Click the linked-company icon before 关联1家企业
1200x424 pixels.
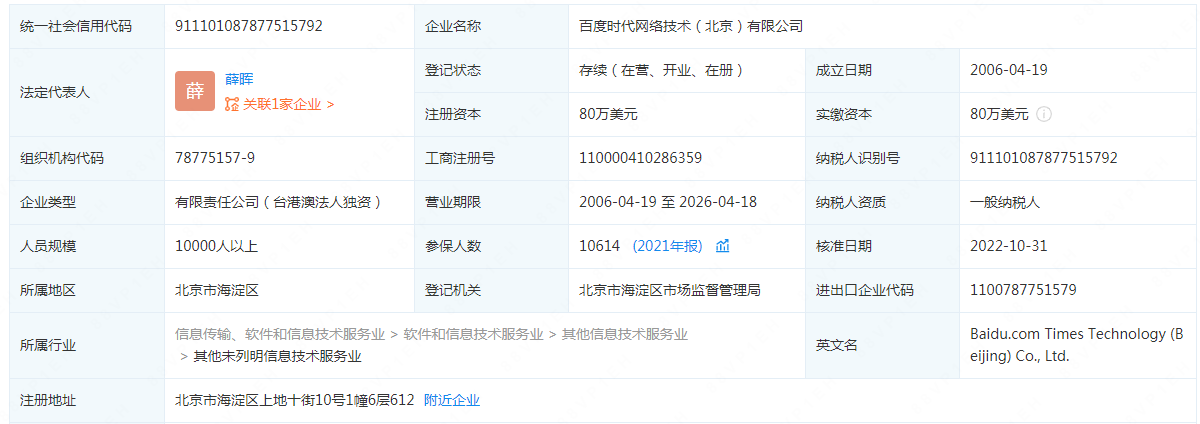tap(232, 104)
